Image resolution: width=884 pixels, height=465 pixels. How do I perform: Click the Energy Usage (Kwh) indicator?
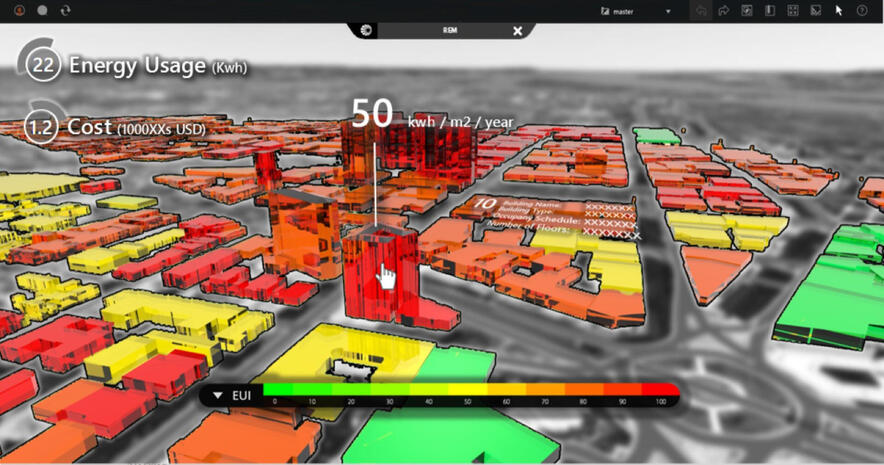click(135, 67)
